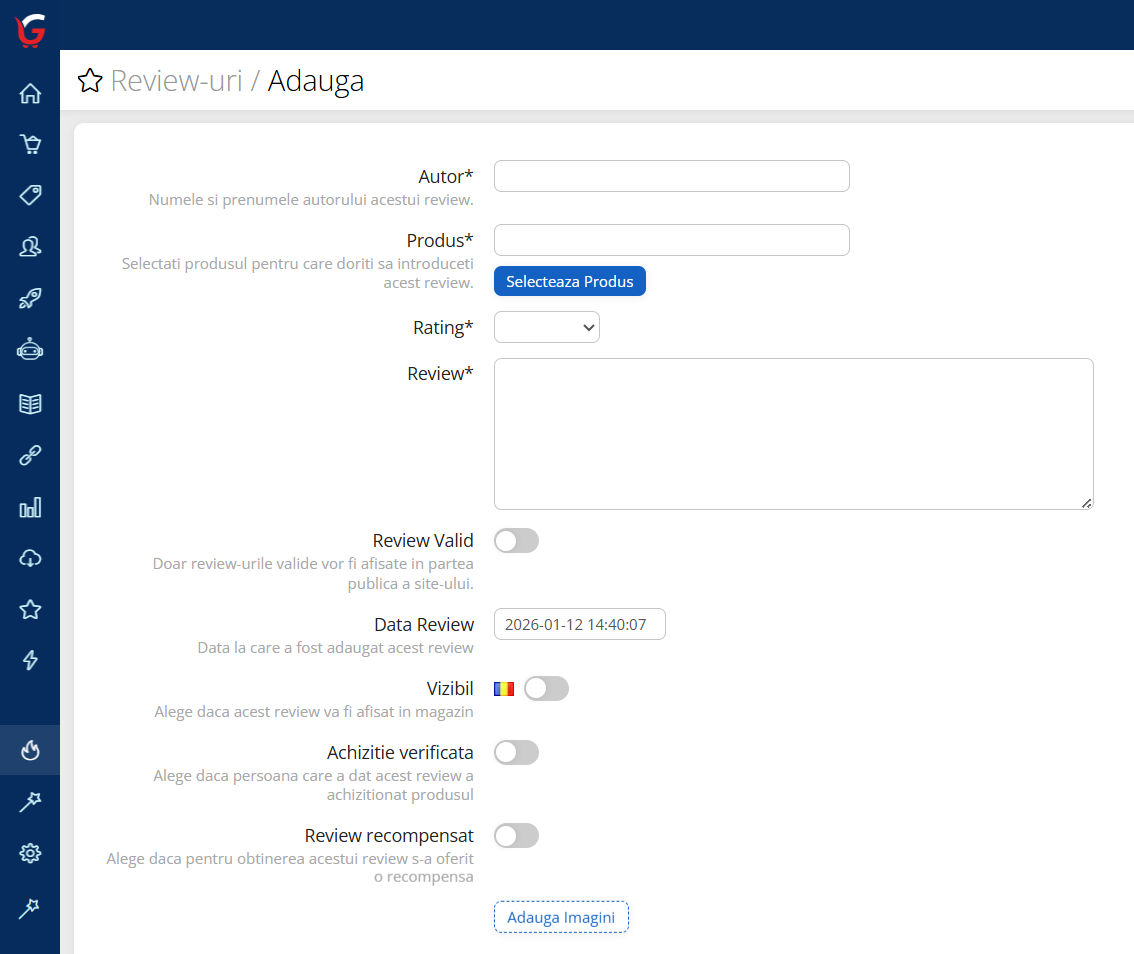Click the rocket icon in sidebar

coord(30,298)
